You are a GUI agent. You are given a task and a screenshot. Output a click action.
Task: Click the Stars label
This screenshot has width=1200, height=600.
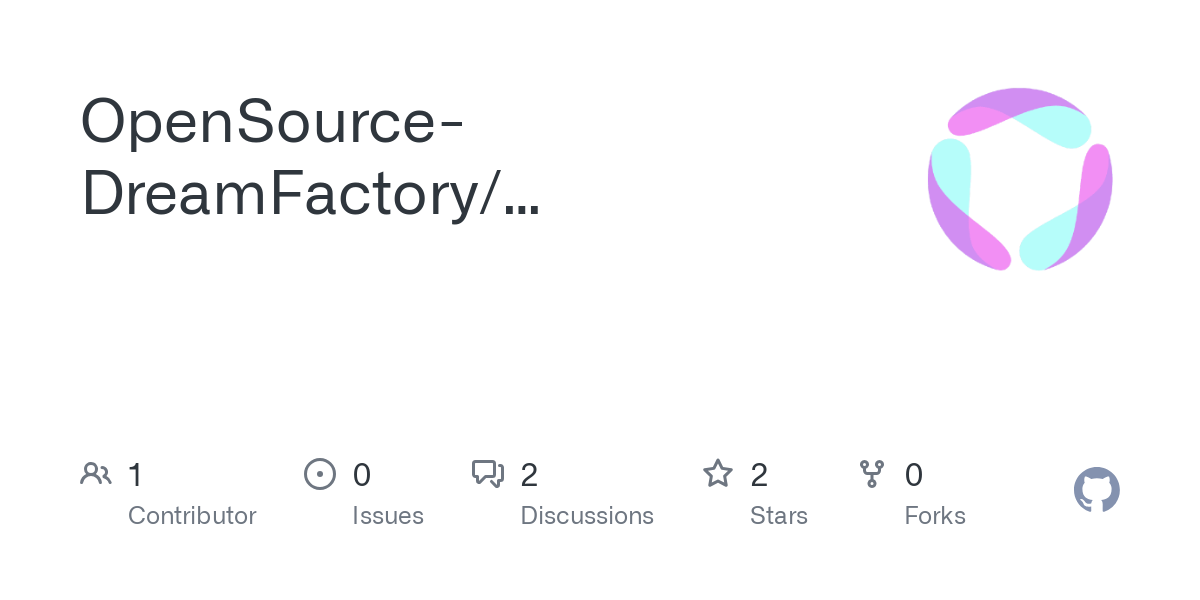click(779, 516)
